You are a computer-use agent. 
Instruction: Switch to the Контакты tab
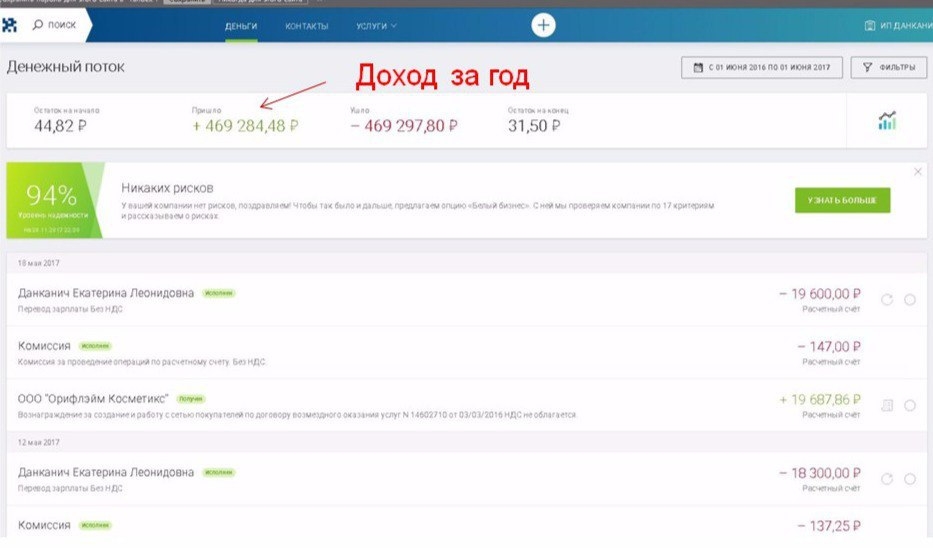coord(306,26)
